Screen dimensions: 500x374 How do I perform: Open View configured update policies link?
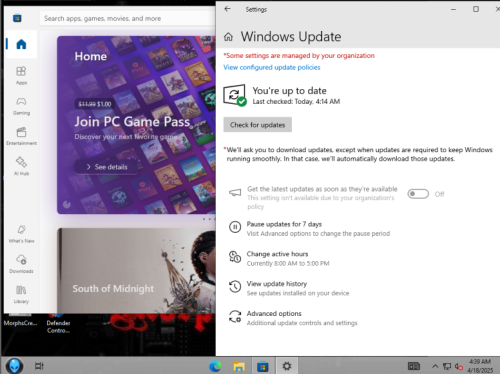(272, 67)
